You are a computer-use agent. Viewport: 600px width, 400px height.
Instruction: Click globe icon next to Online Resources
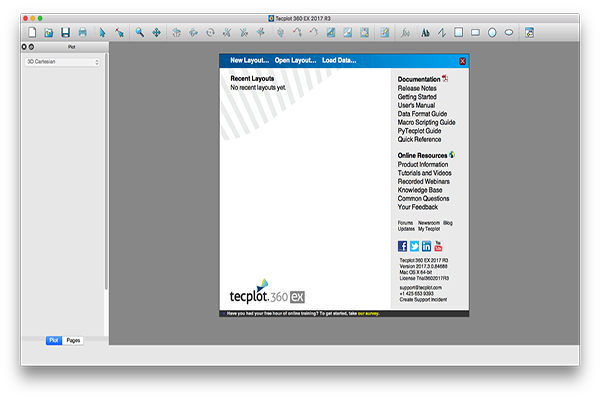452,155
